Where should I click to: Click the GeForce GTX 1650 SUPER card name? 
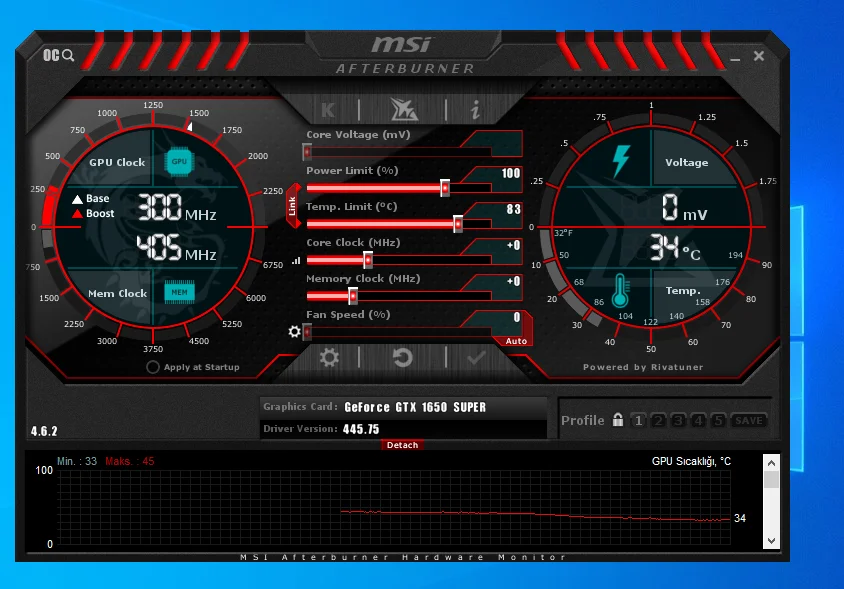coord(415,407)
